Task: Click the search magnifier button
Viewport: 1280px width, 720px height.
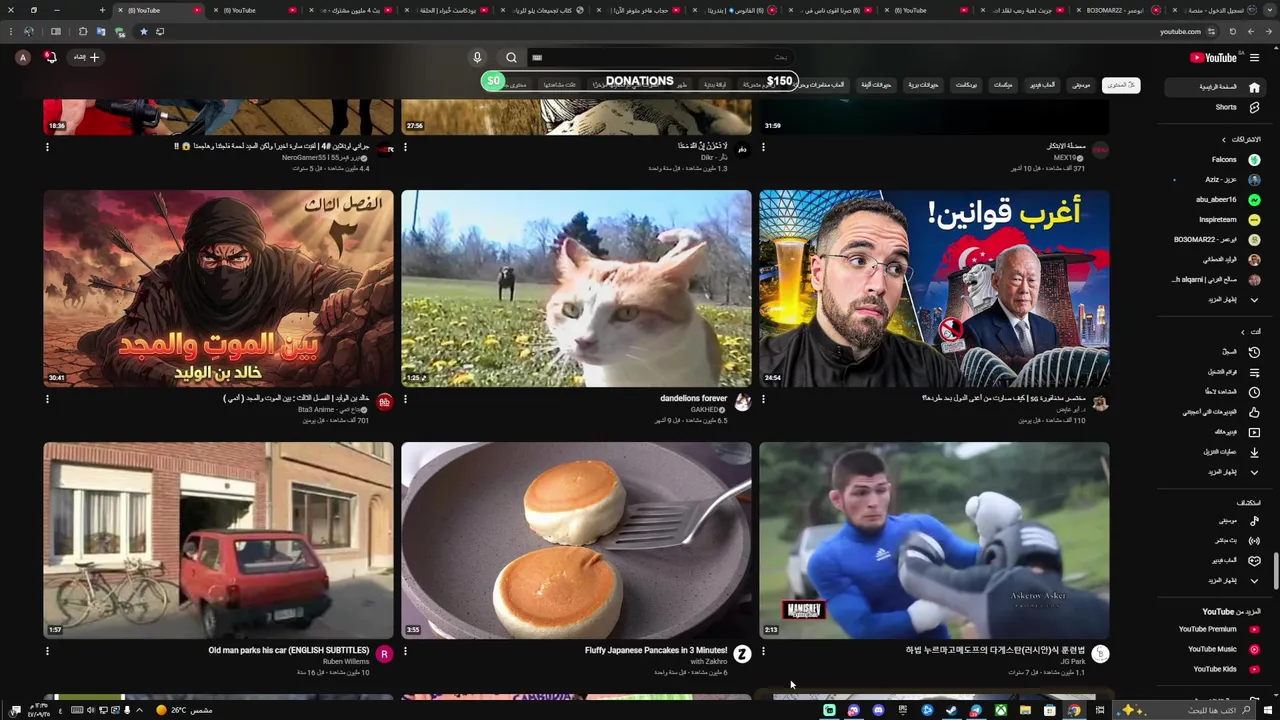Action: click(511, 57)
